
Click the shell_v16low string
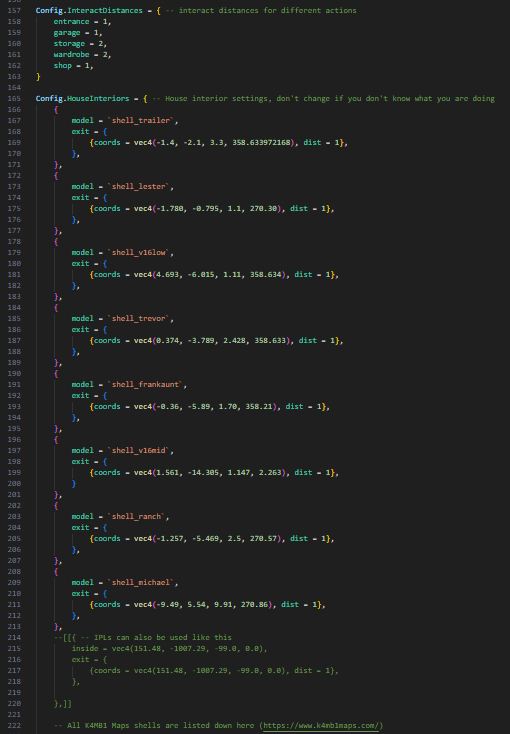[140, 252]
